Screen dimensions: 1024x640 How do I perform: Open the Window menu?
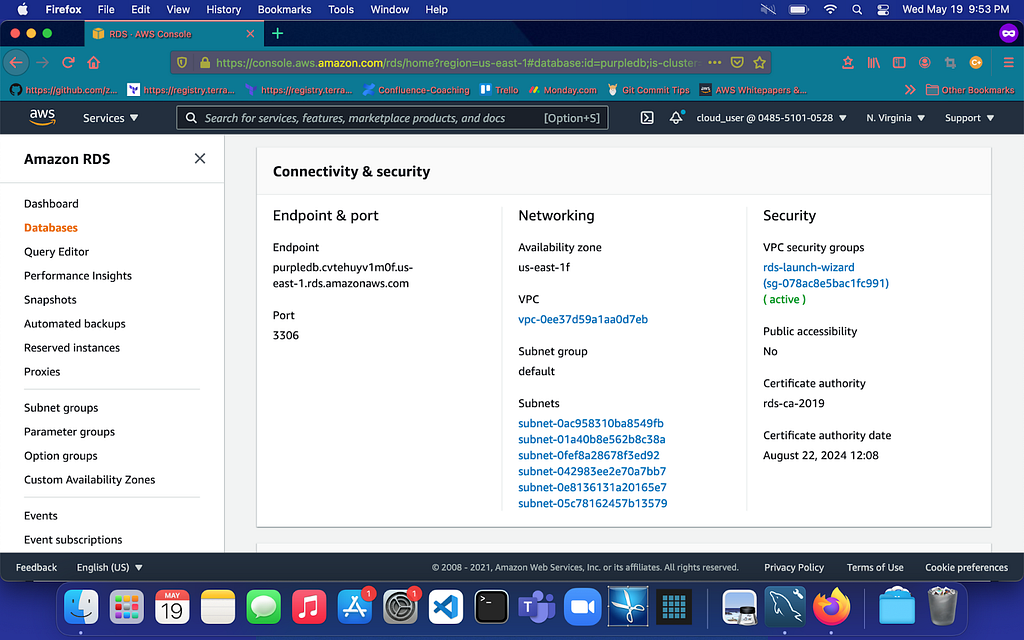(389, 10)
